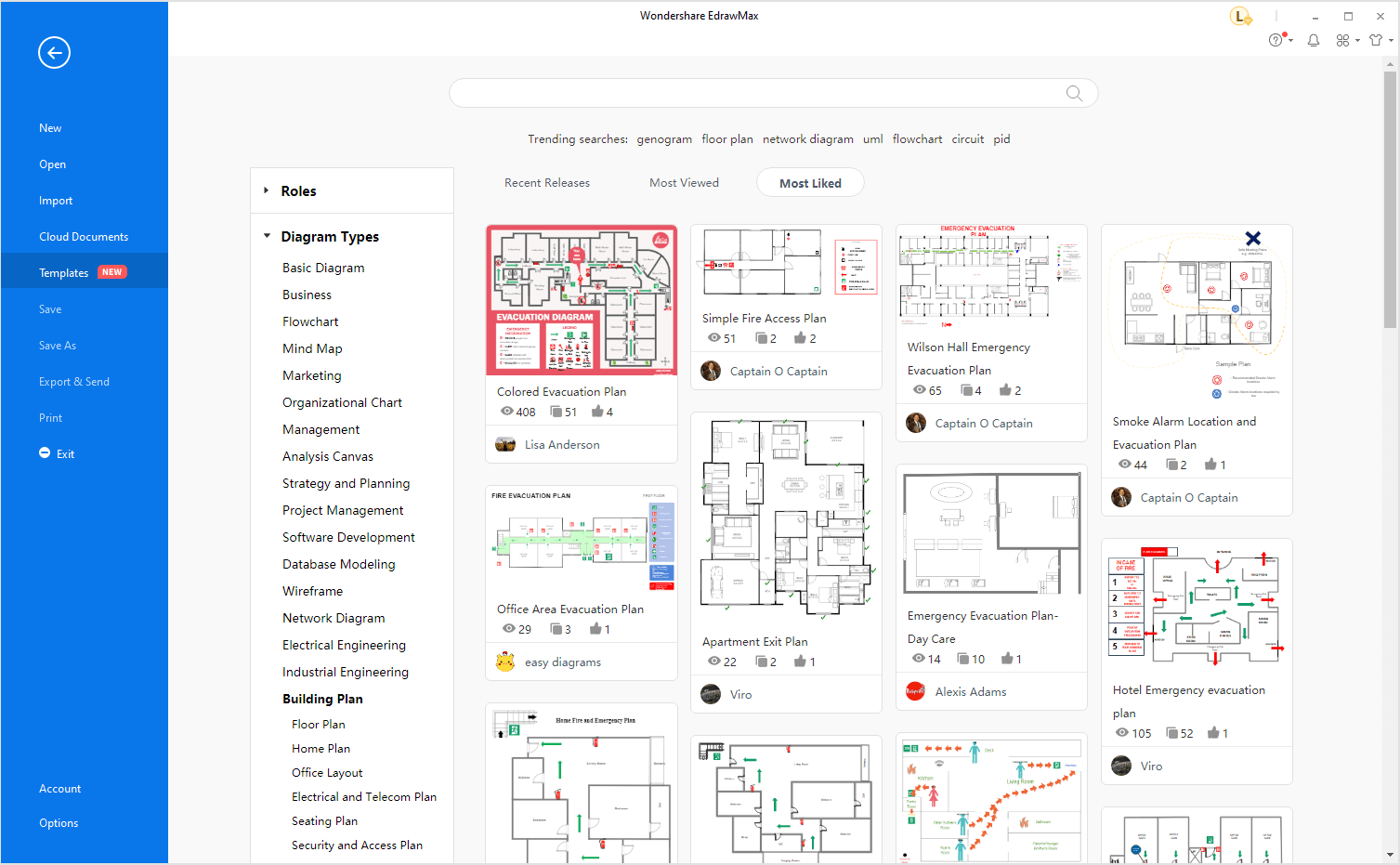
Task: Select Templates in the sidebar
Action: pyautogui.click(x=85, y=272)
